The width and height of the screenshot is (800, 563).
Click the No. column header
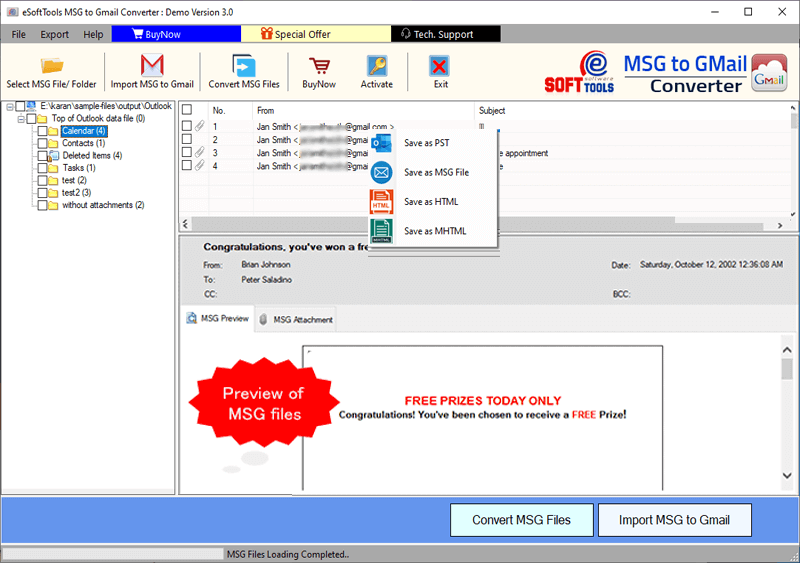(x=231, y=110)
